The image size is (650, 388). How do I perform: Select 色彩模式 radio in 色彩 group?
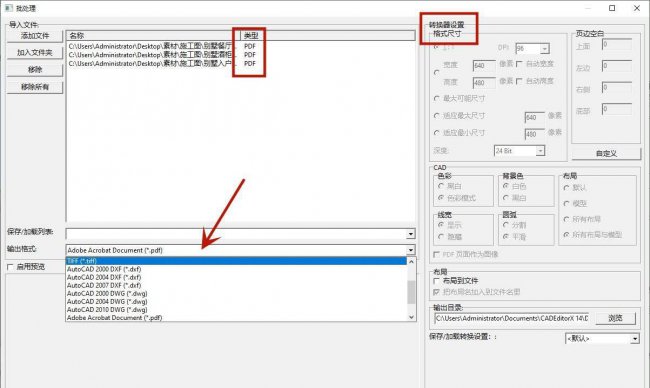441,198
